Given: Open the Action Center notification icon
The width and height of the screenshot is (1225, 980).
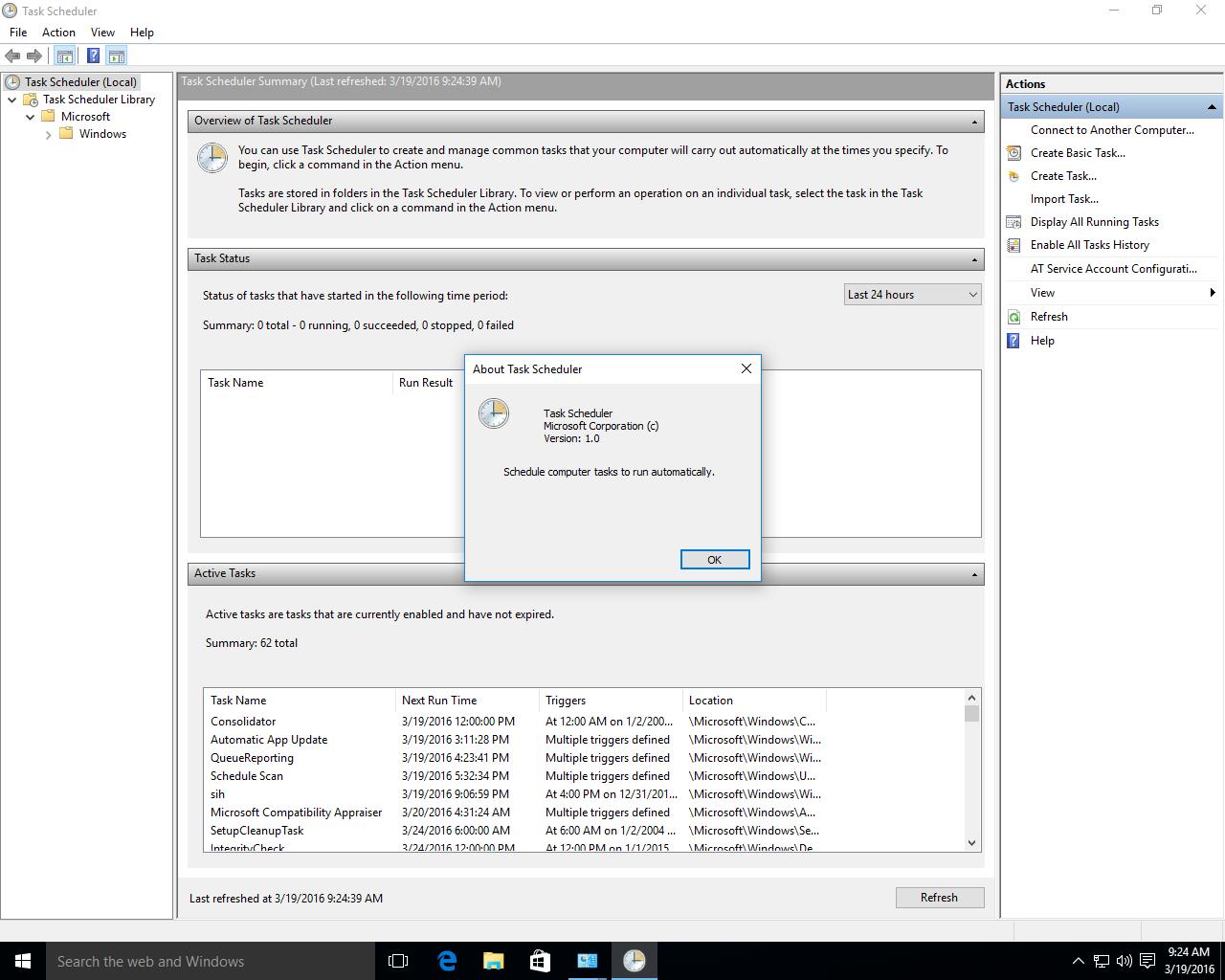Looking at the screenshot, I should click(1147, 961).
